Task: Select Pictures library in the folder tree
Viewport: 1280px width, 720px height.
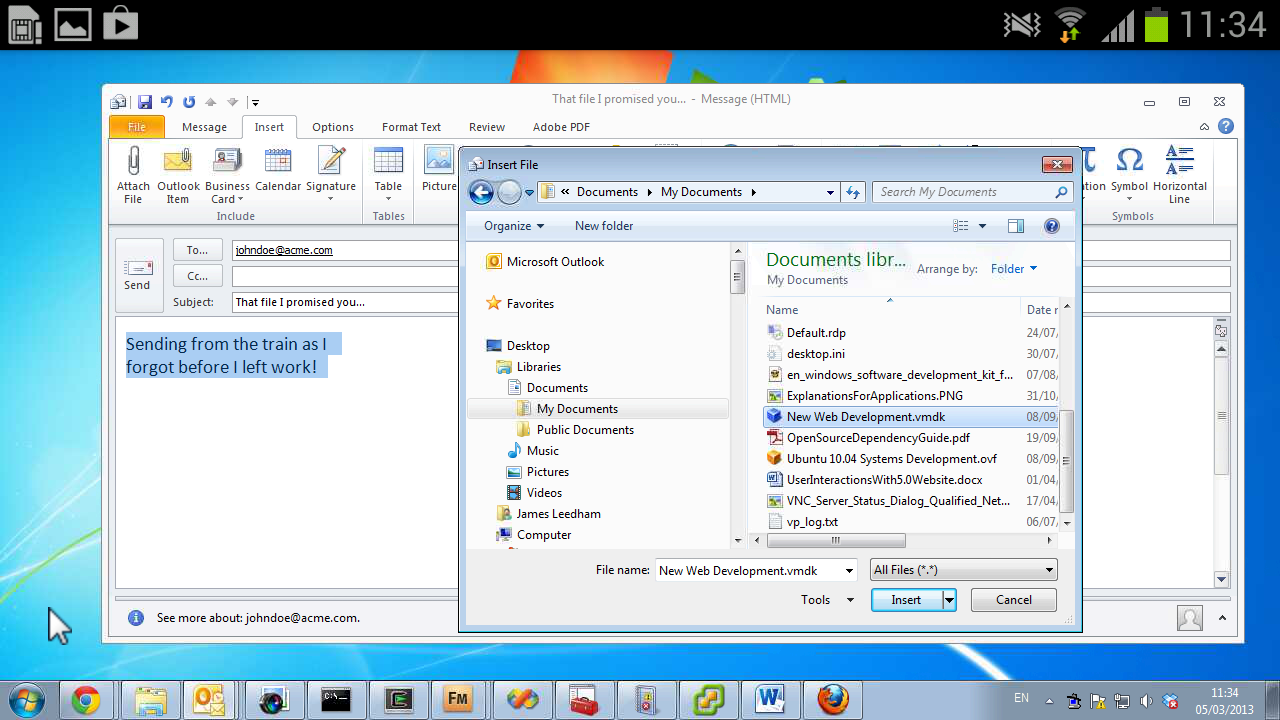Action: [x=548, y=472]
